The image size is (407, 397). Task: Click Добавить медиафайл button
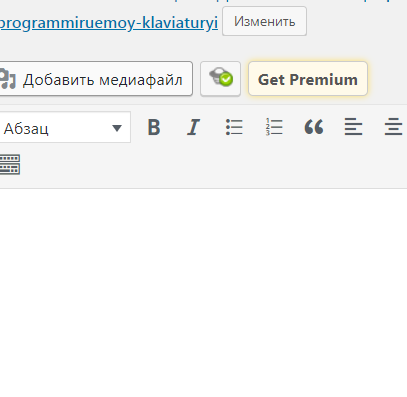point(95,79)
